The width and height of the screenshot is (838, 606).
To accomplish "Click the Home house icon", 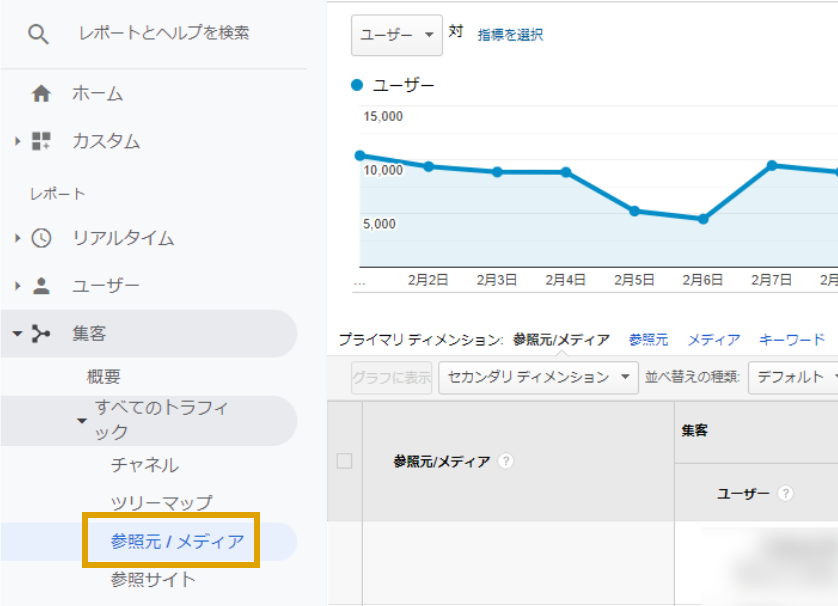I will point(41,94).
